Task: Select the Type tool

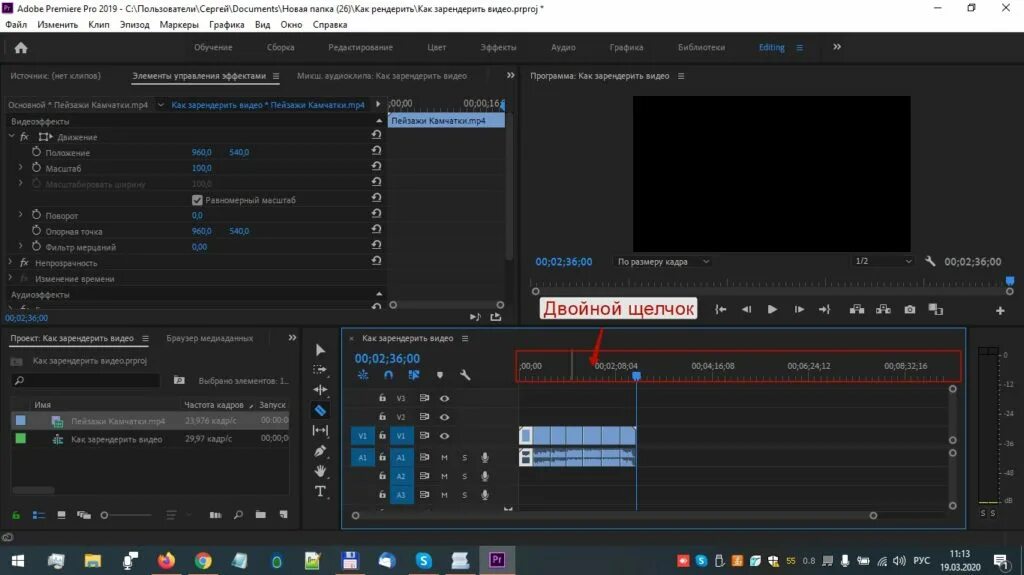Action: pos(320,491)
